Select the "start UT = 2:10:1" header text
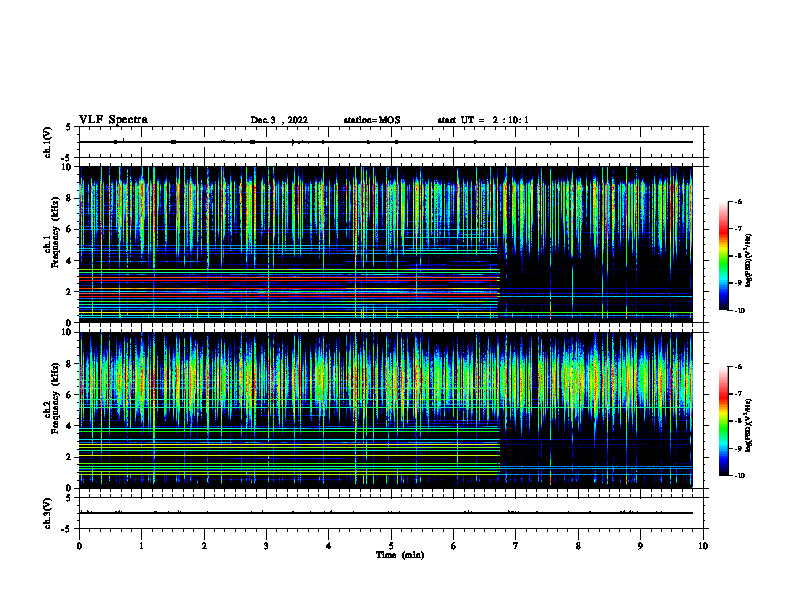Image resolution: width=792 pixels, height=612 pixels. [483, 120]
